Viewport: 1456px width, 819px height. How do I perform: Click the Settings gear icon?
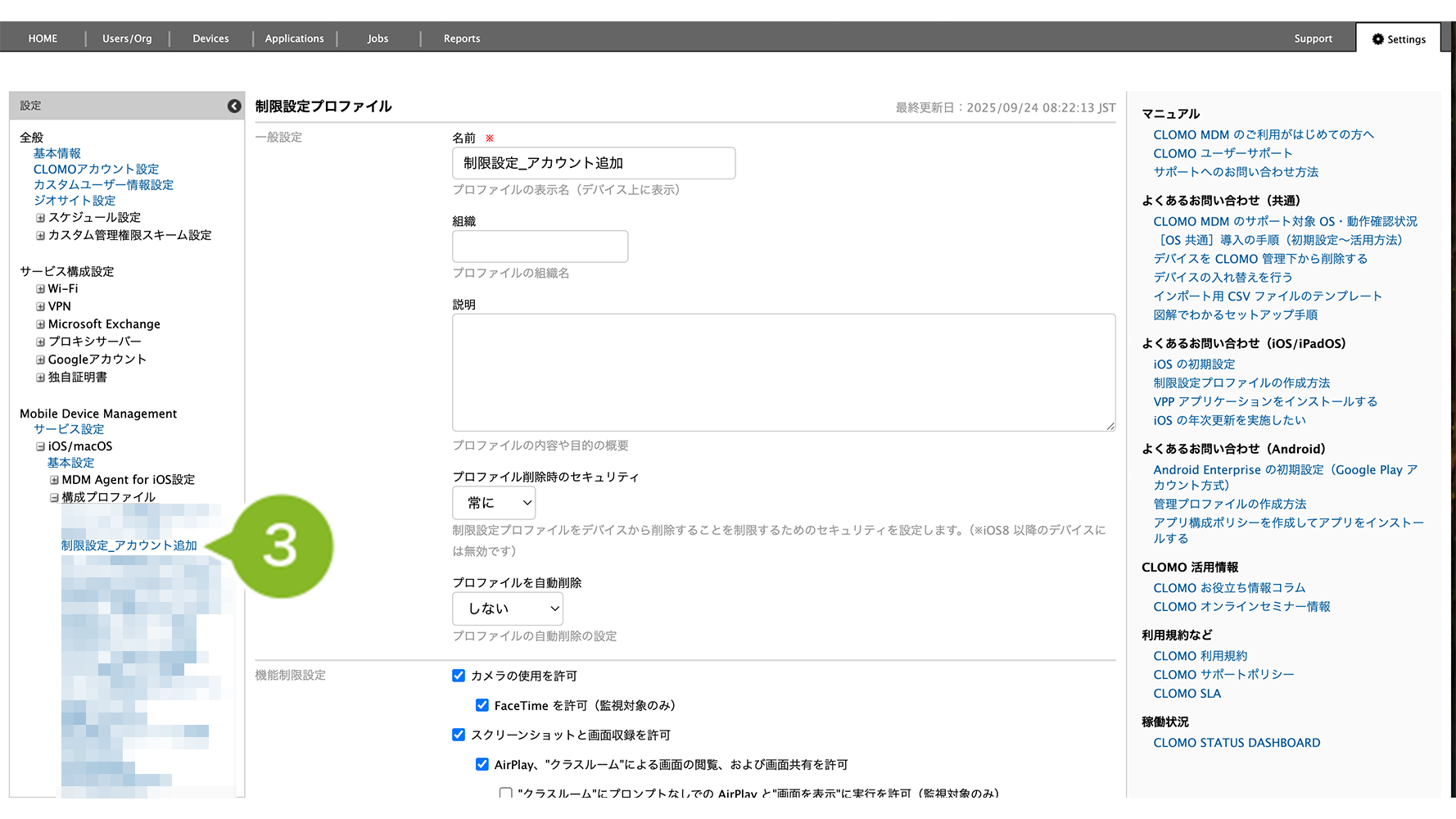click(1378, 39)
